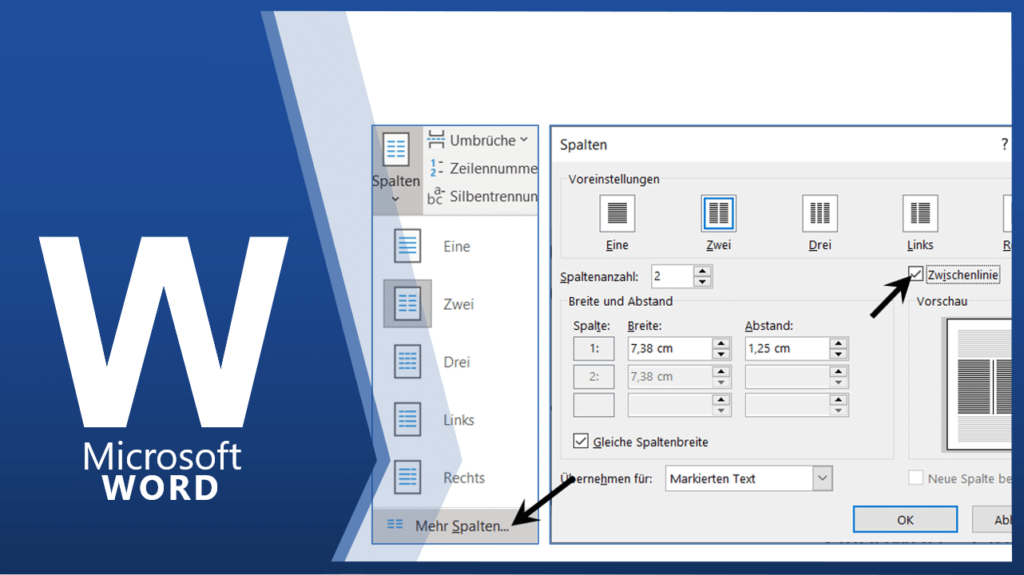This screenshot has height=575, width=1024.
Task: Enable the Neue Spalte beginnen checkbox
Action: click(x=915, y=479)
